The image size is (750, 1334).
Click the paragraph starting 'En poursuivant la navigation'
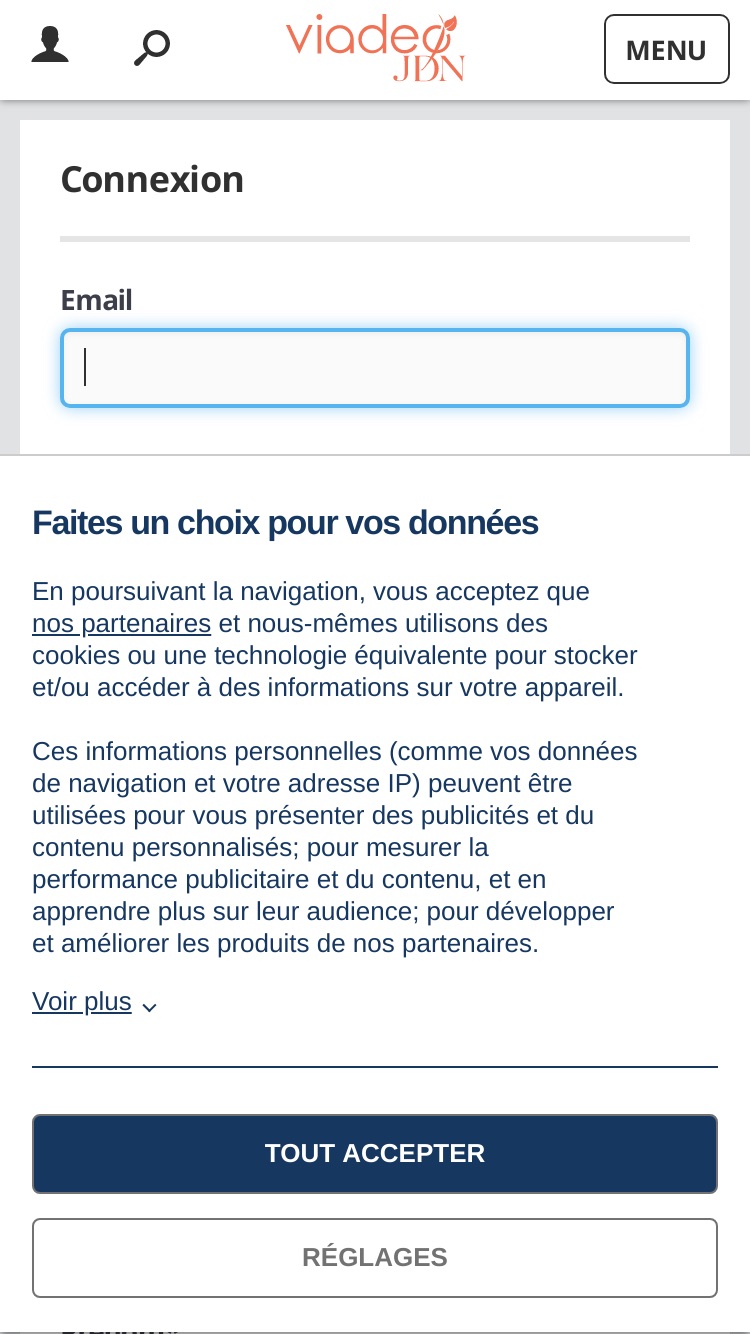point(335,640)
